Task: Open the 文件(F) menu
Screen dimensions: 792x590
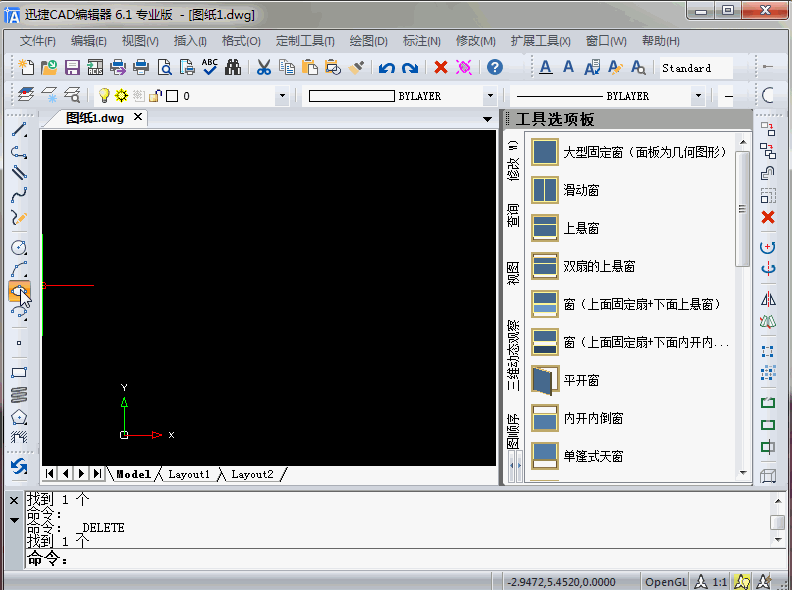Action: [x=38, y=41]
